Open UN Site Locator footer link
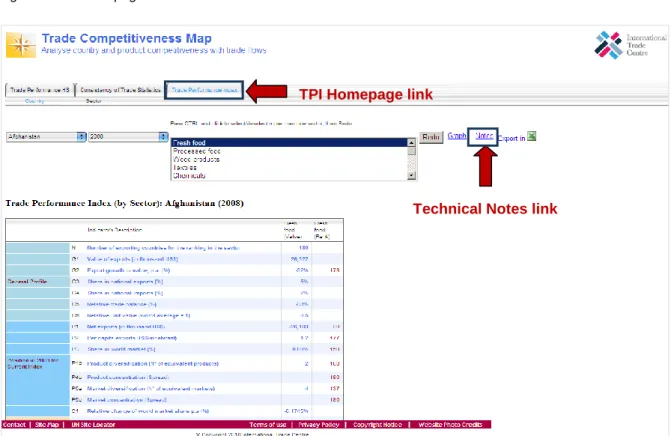Viewport: 671px width, 436px height. 93,424
